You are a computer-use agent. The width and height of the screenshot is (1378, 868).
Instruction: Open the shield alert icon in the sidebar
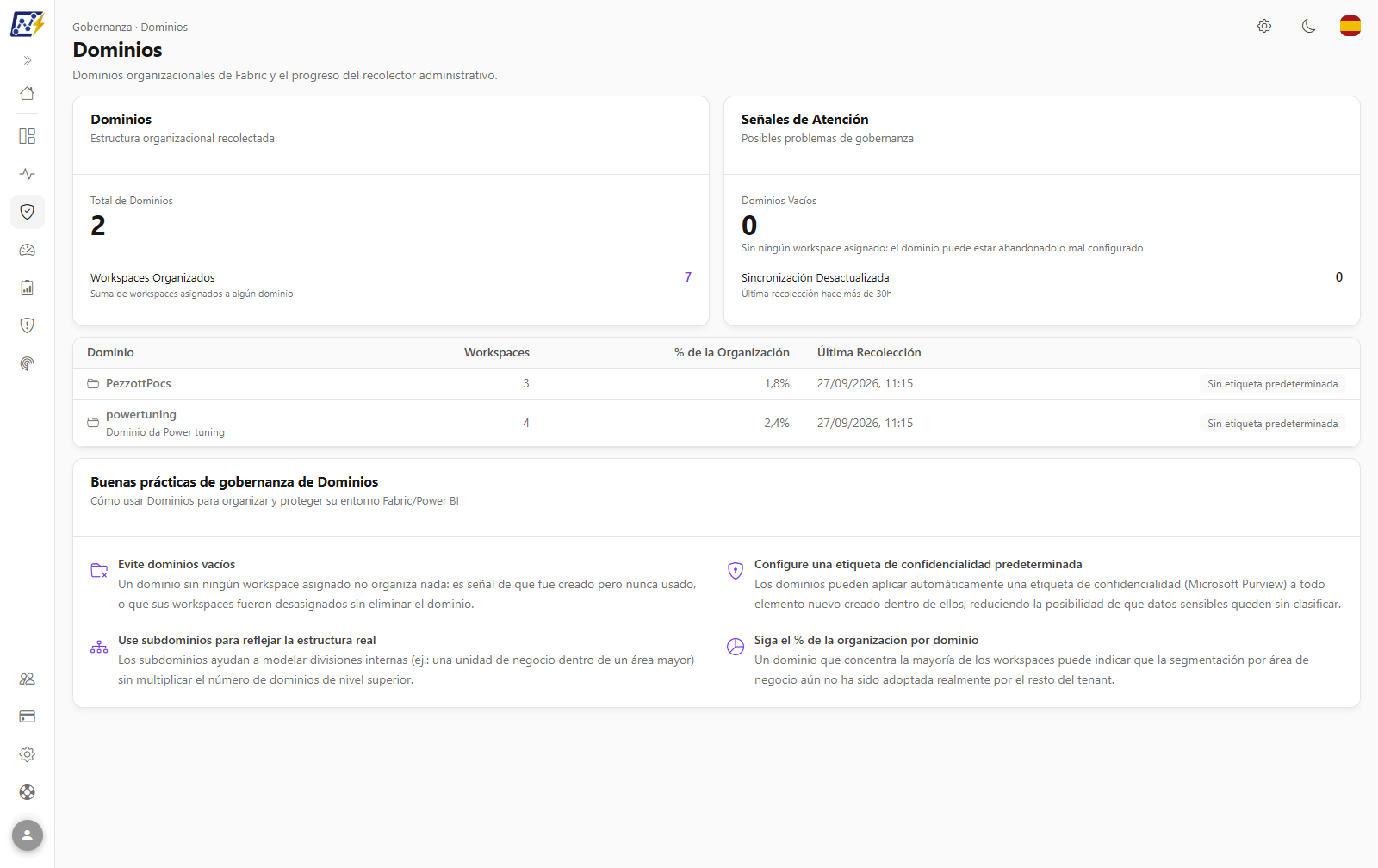tap(28, 325)
